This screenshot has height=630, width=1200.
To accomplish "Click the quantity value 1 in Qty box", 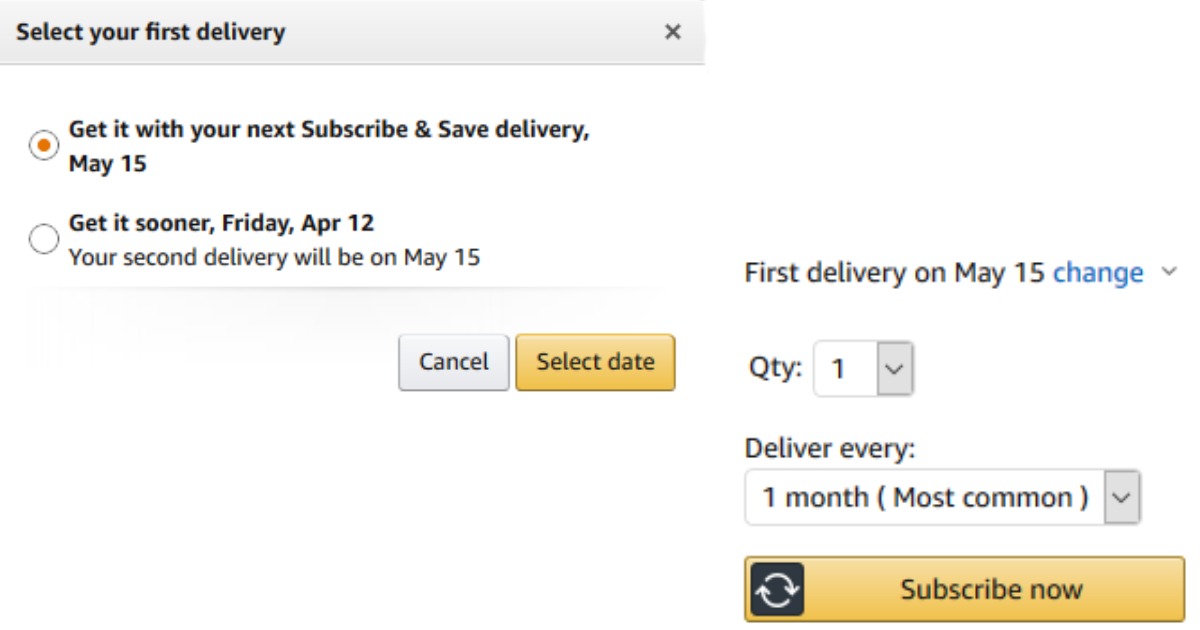I will 839,369.
